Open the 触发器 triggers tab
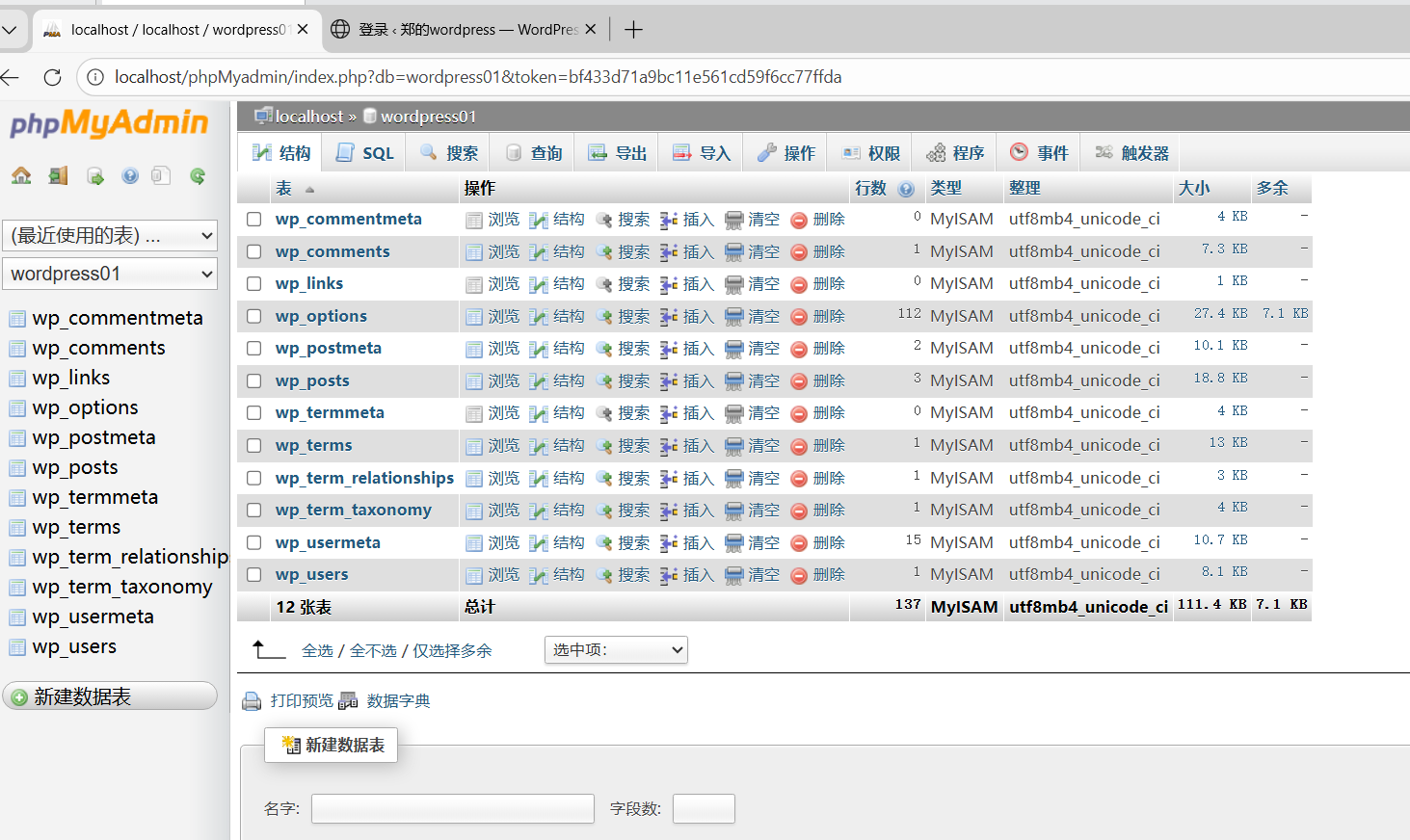The image size is (1410, 840). click(1132, 153)
